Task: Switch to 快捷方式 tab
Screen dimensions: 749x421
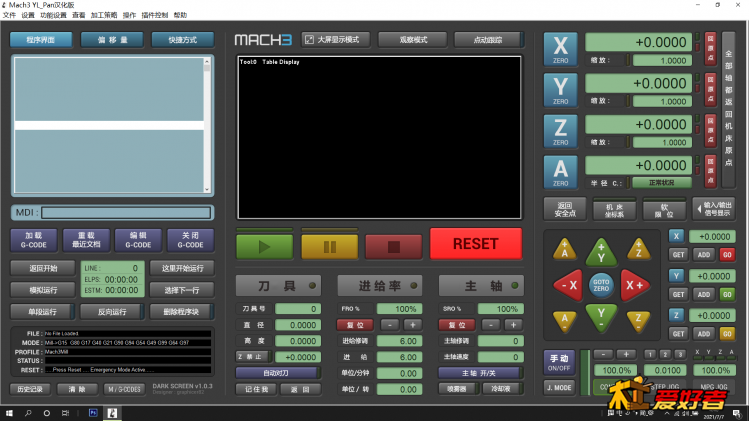Action: (x=183, y=40)
